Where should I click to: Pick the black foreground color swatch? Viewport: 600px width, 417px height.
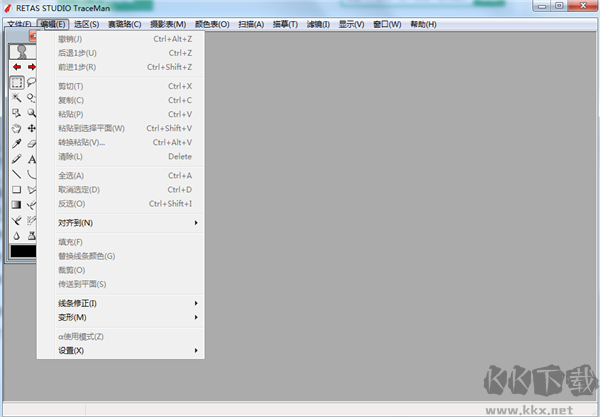pyautogui.click(x=23, y=251)
